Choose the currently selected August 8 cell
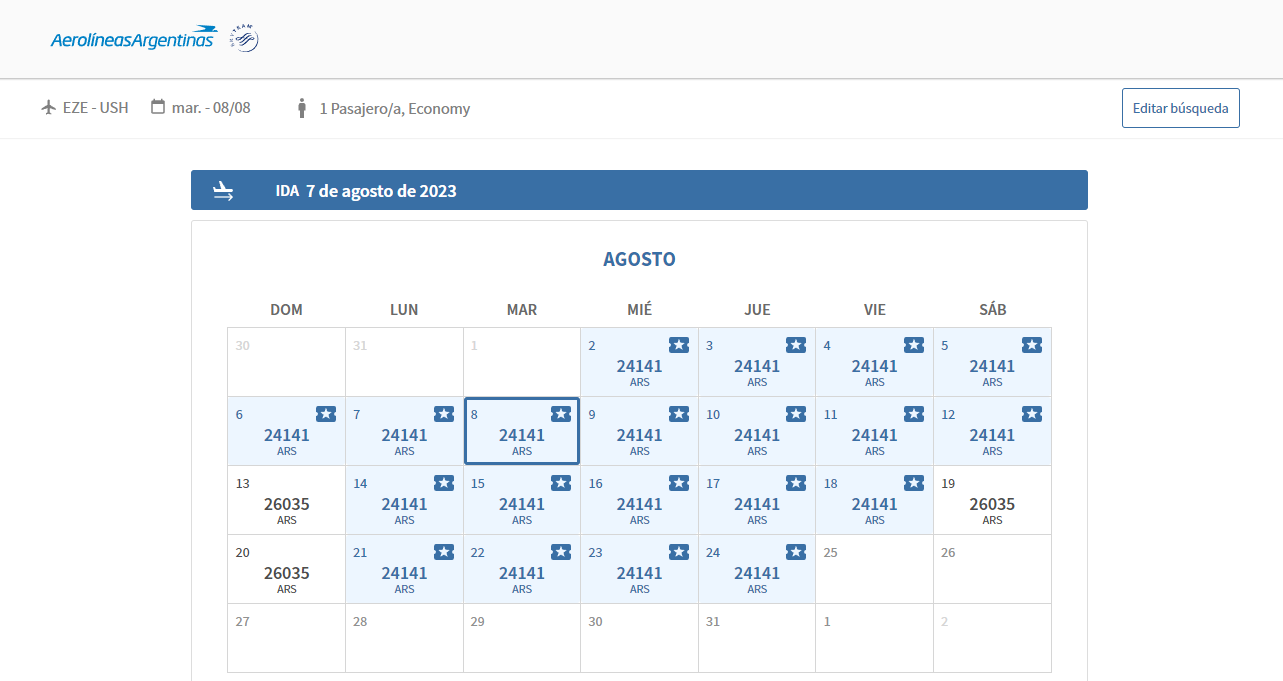Image resolution: width=1283 pixels, height=681 pixels. 522,431
